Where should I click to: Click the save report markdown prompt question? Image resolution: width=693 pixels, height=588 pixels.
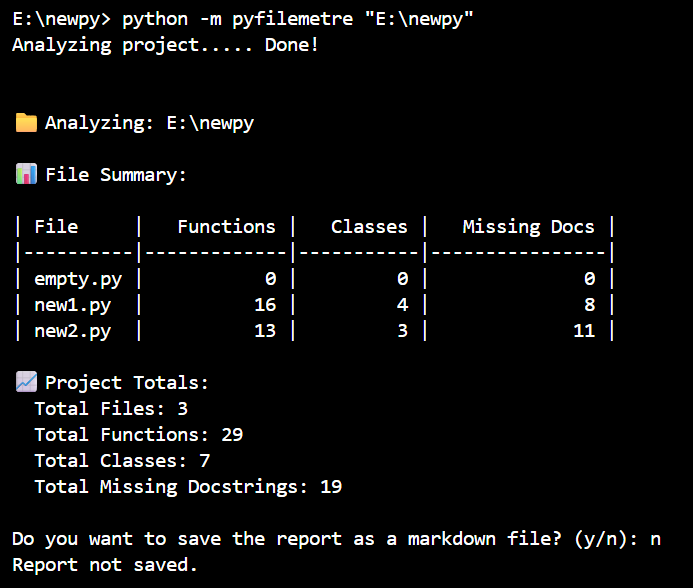click(325, 539)
